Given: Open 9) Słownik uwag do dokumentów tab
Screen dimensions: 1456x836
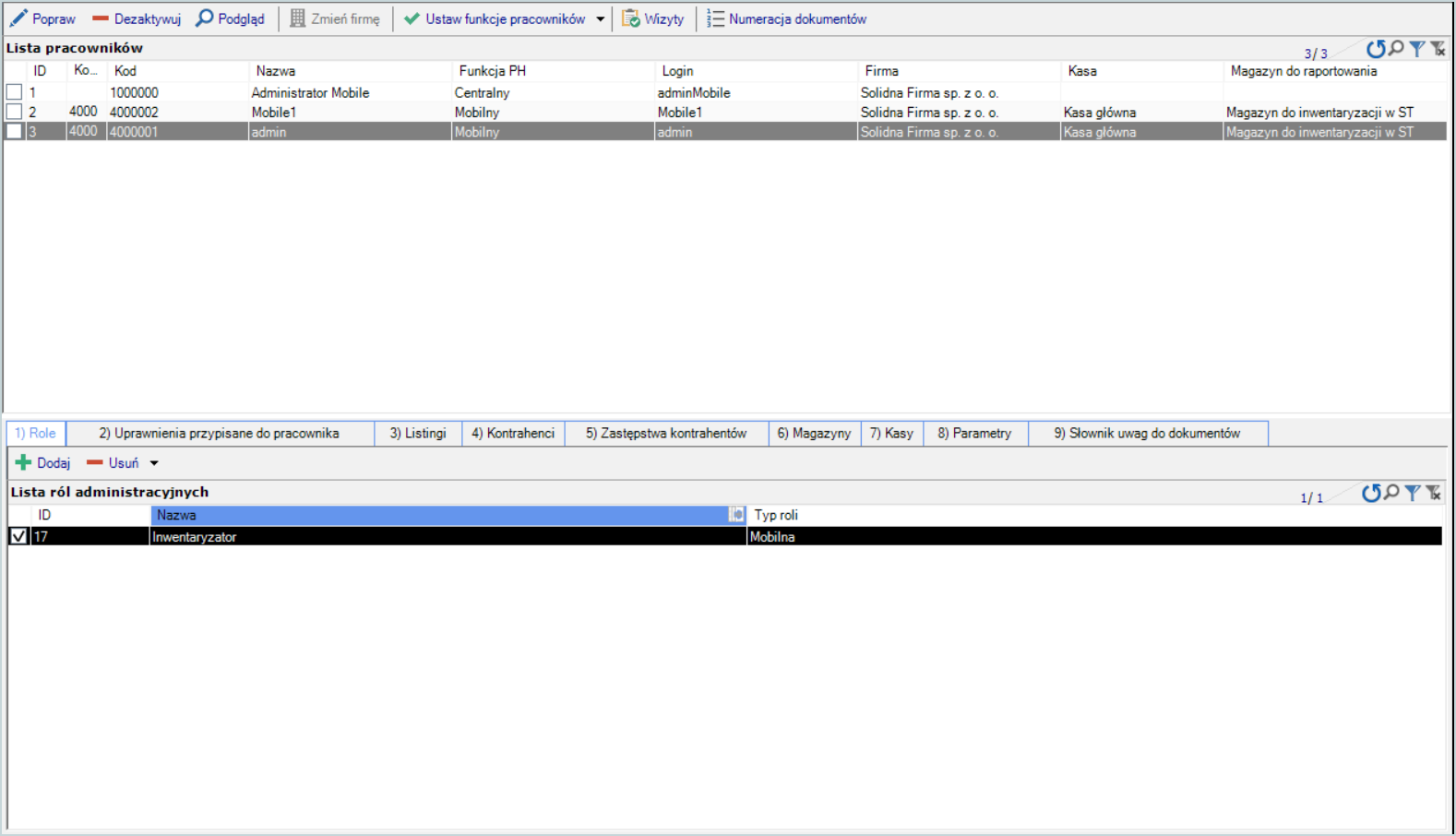Looking at the screenshot, I should click(x=1148, y=433).
